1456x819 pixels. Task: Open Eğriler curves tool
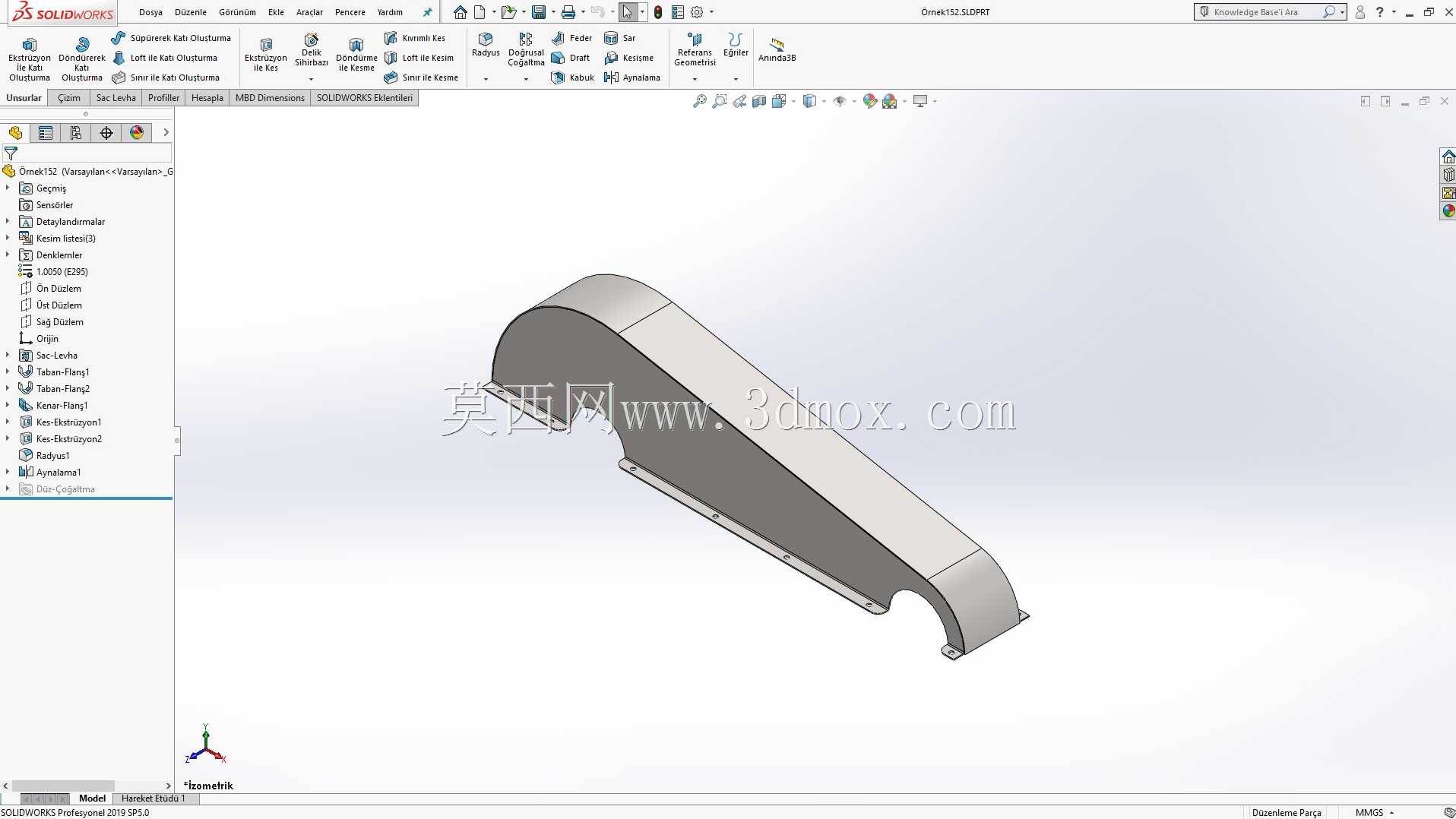(736, 45)
